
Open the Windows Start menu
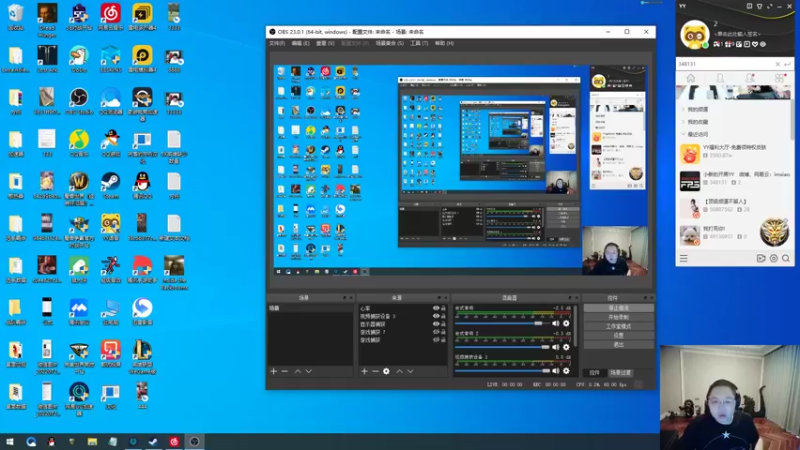pyautogui.click(x=10, y=442)
